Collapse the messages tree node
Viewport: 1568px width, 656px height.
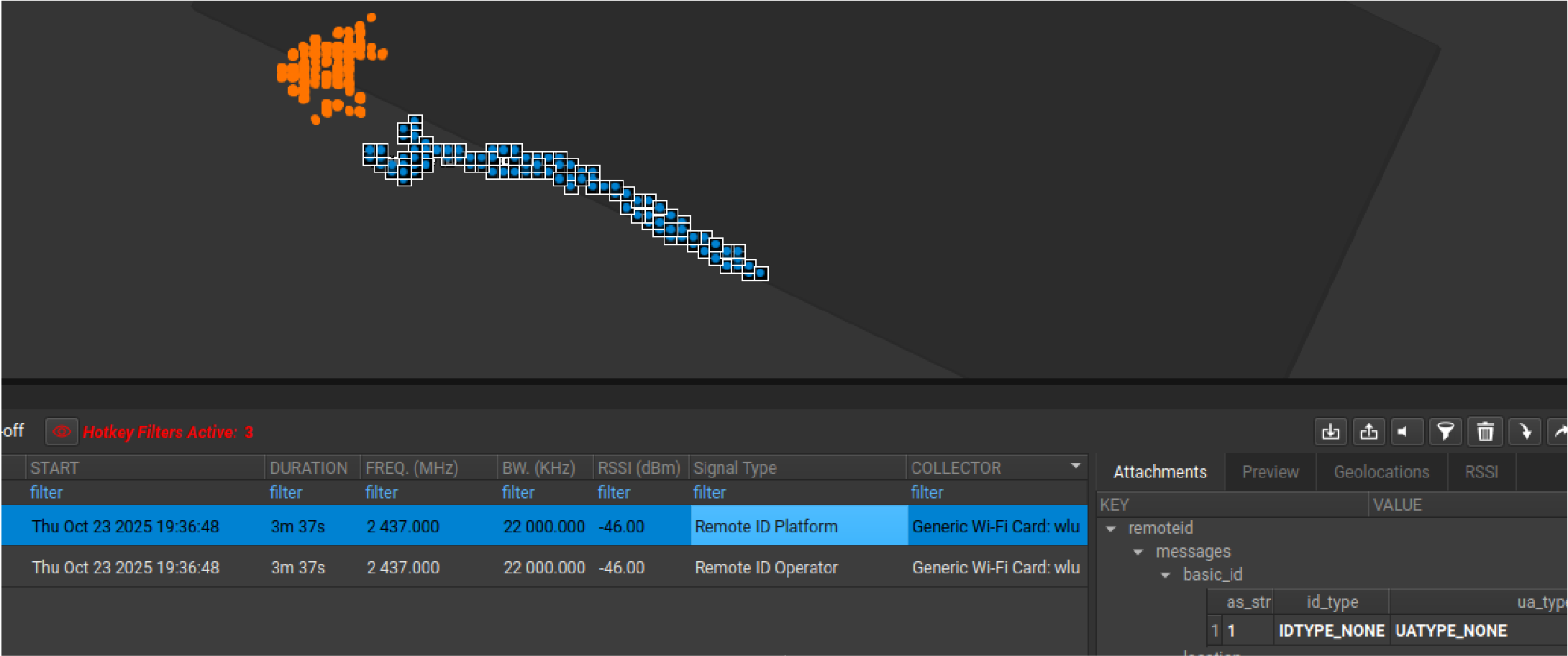point(1139,552)
